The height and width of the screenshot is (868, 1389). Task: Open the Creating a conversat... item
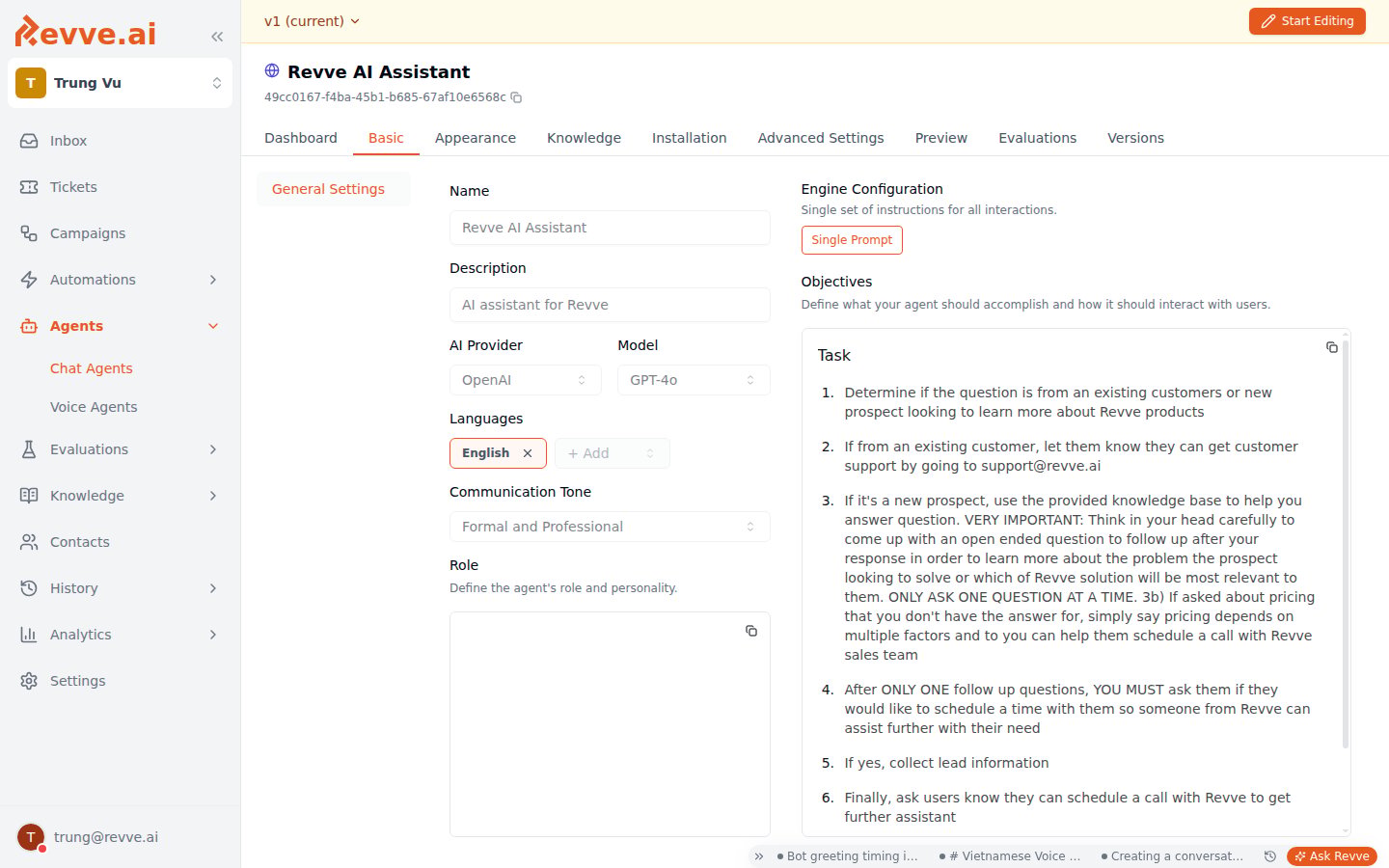(1173, 856)
